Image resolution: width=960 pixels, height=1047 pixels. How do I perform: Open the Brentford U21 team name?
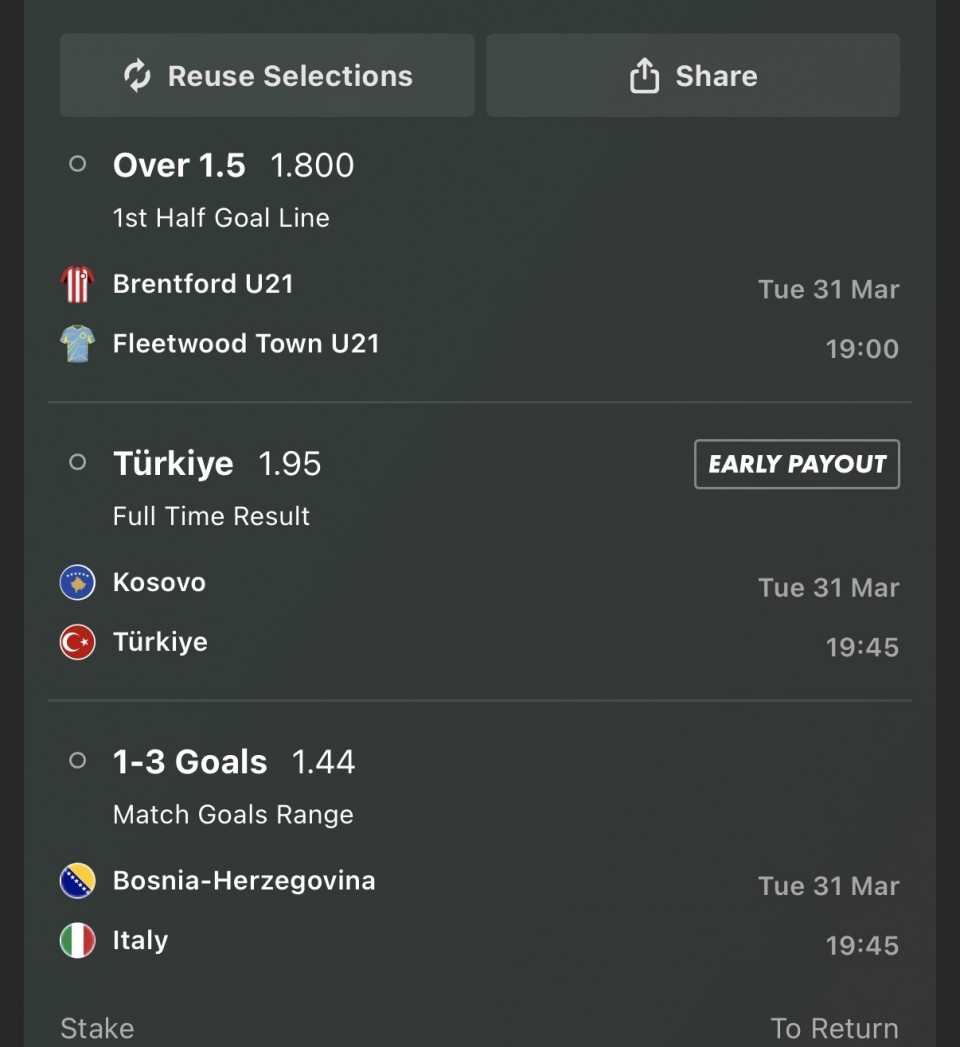pos(203,284)
